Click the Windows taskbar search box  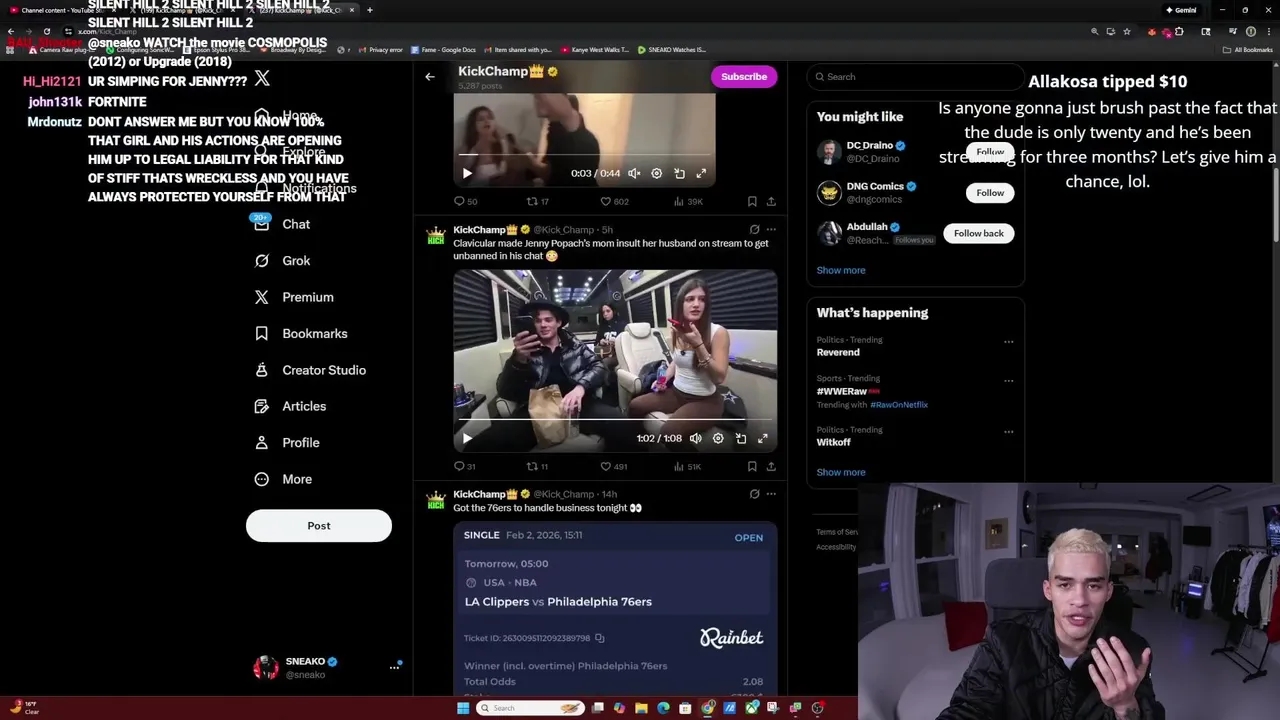click(x=530, y=708)
